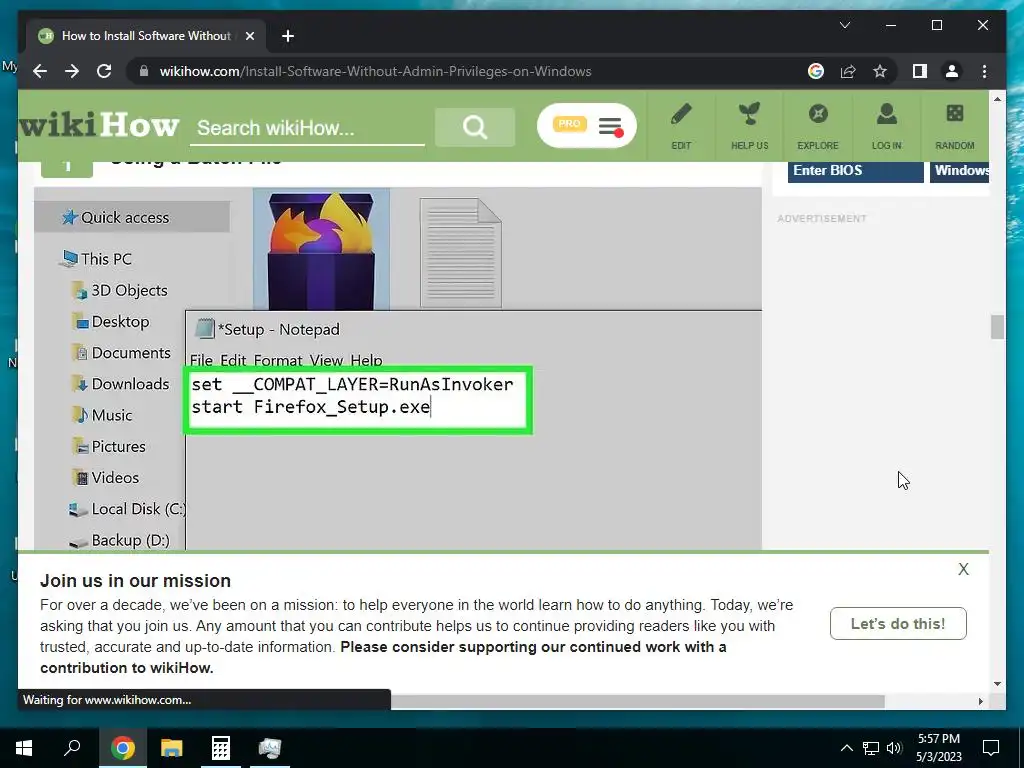The image size is (1024, 768).
Task: Close the Join us mission banner
Action: [x=963, y=569]
